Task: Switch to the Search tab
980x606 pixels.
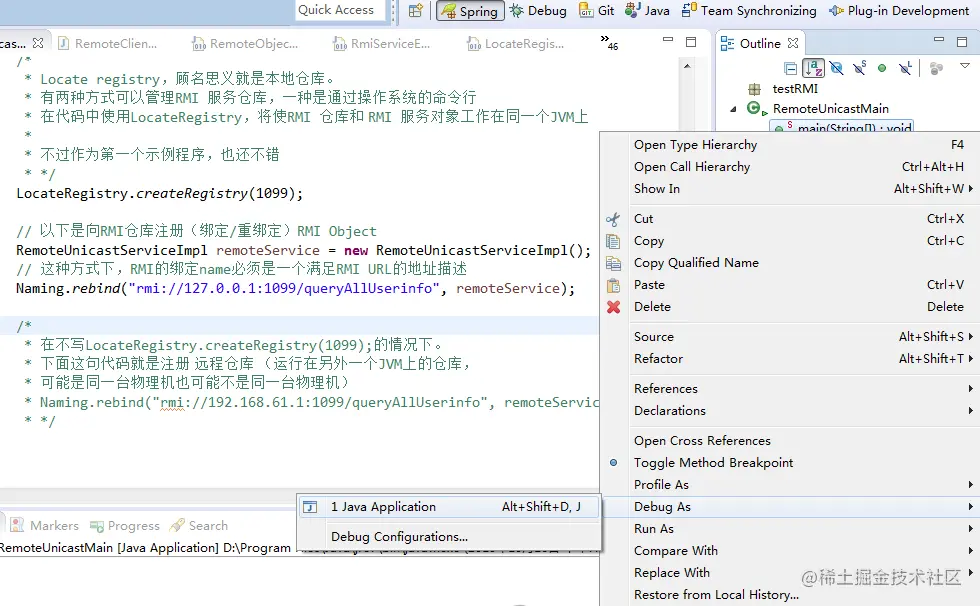Action: coord(199,525)
